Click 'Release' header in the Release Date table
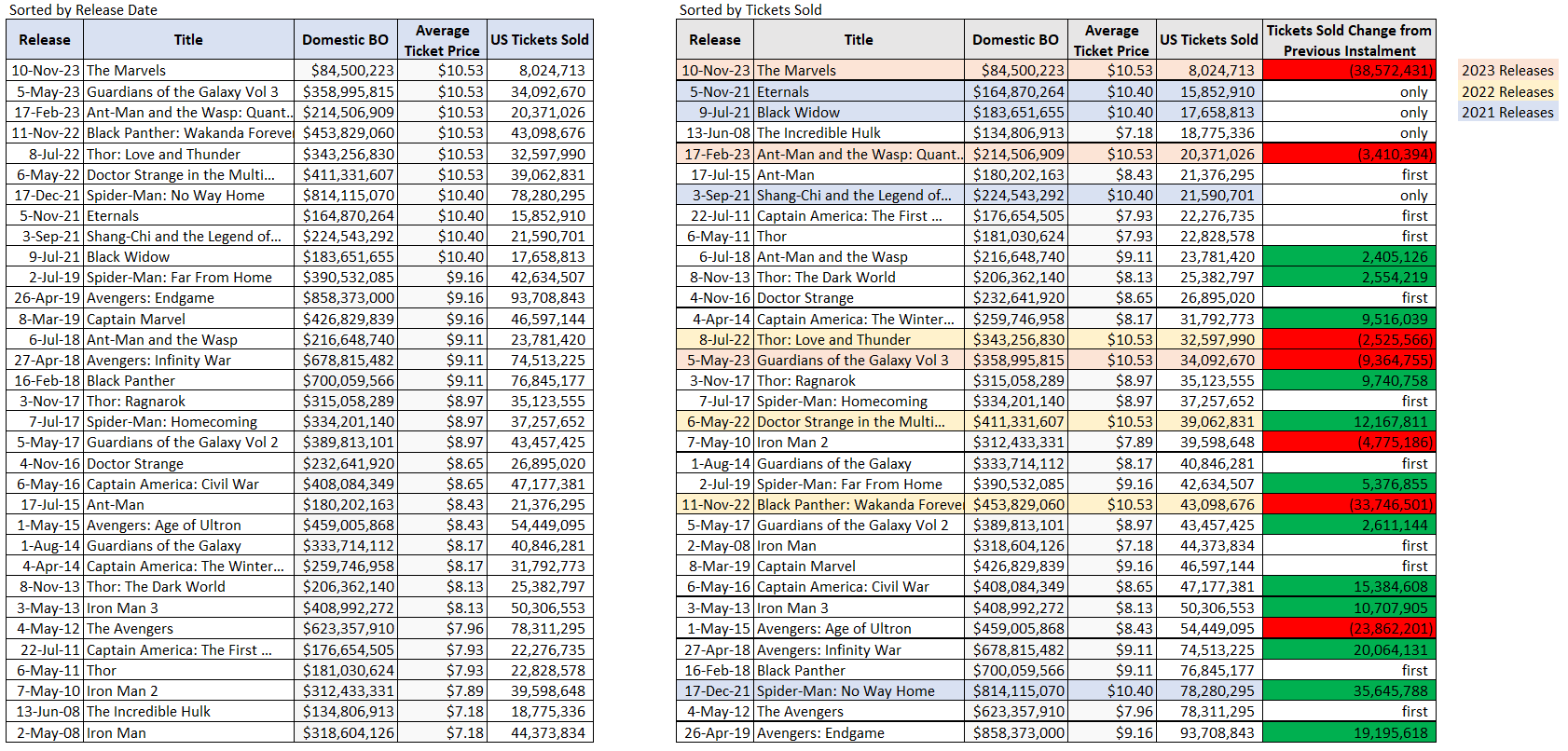1568x751 pixels. click(x=45, y=40)
